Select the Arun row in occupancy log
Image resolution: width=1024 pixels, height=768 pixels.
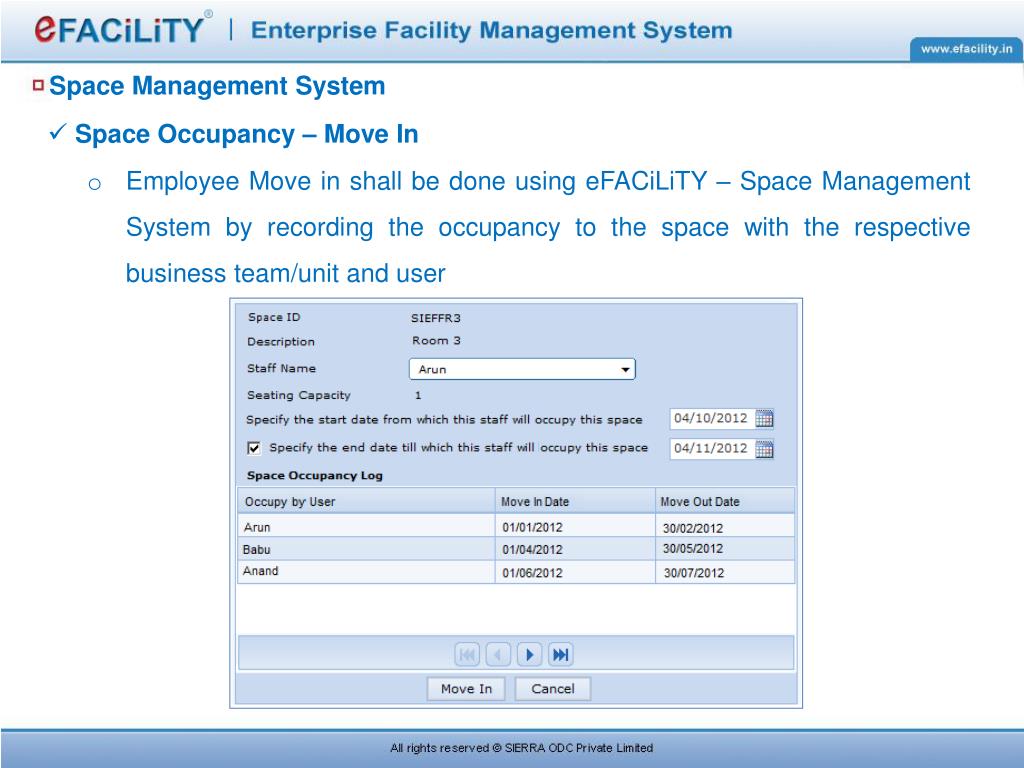[516, 527]
